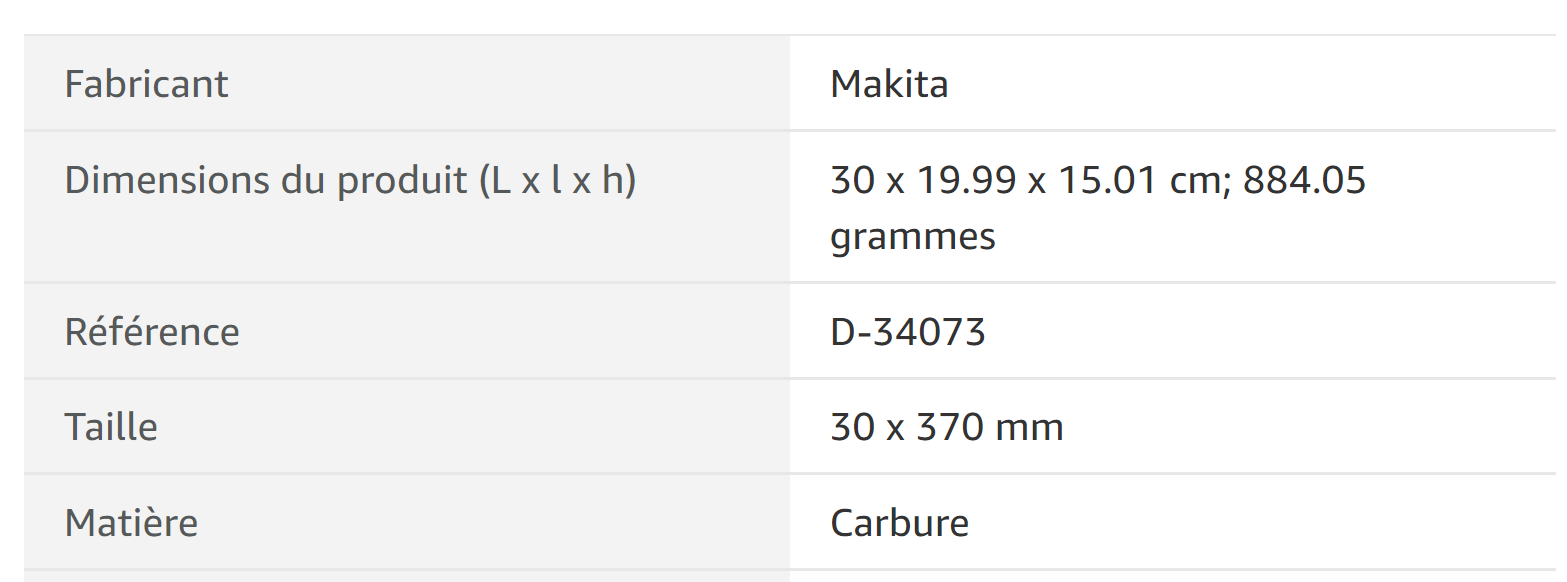Click the Matière label cell
Viewport: 1567px width, 582px height.
[x=131, y=523]
